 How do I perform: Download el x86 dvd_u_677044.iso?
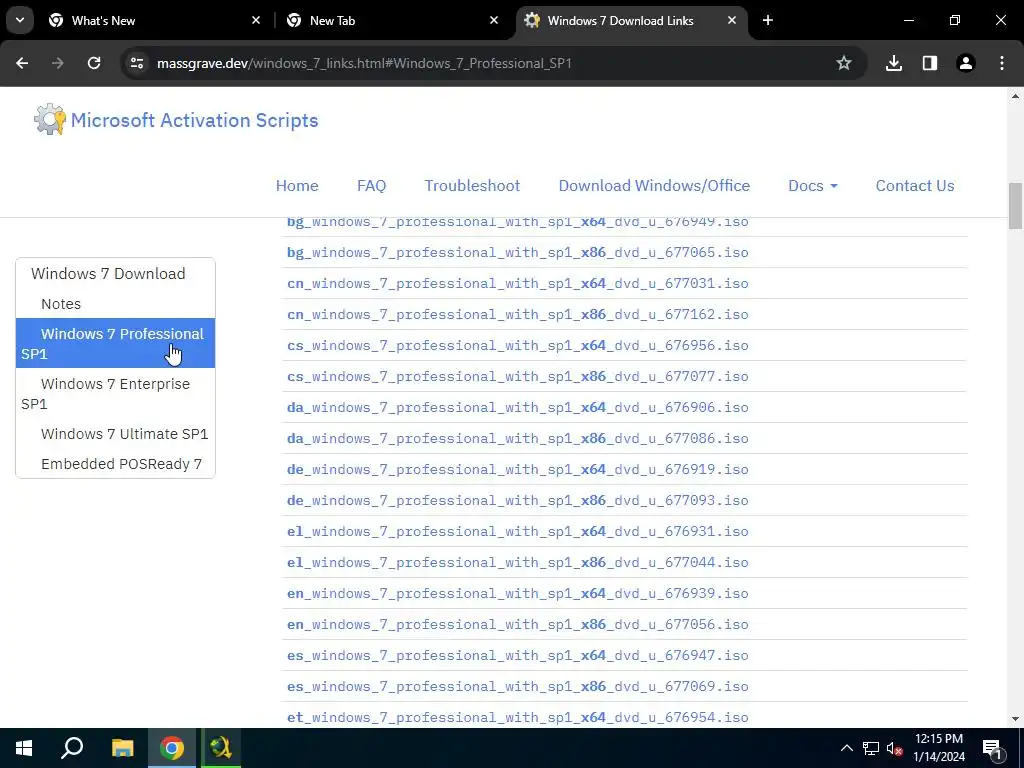pyautogui.click(x=517, y=562)
